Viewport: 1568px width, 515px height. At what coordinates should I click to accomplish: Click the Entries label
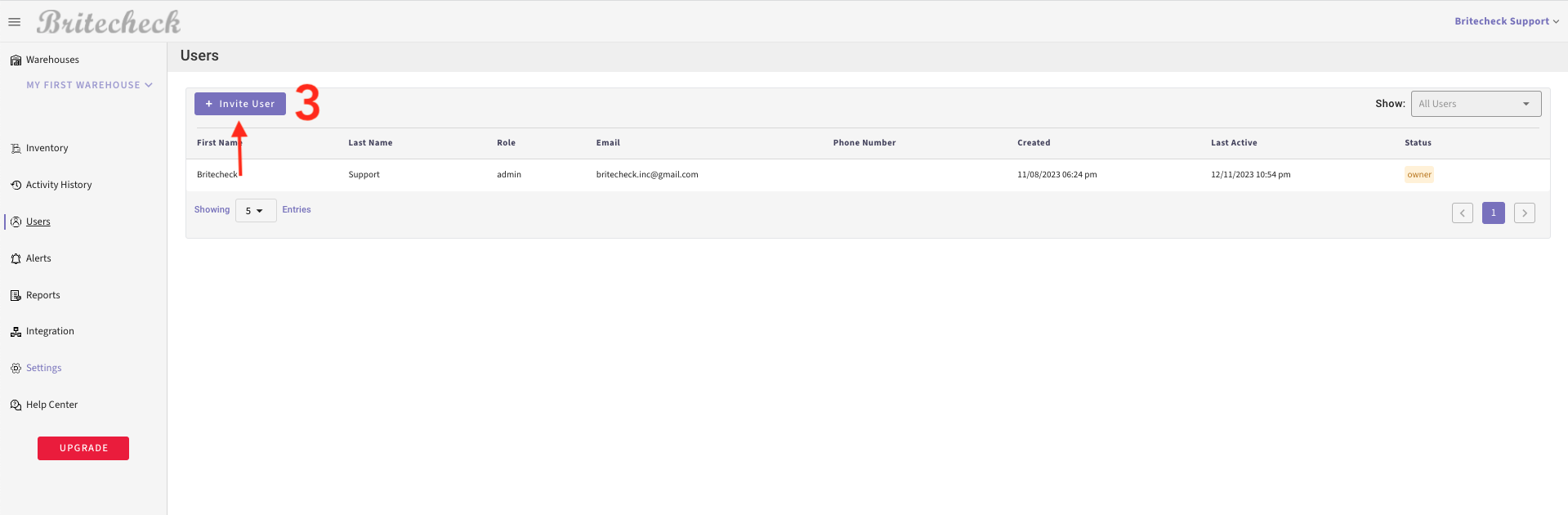tap(297, 209)
